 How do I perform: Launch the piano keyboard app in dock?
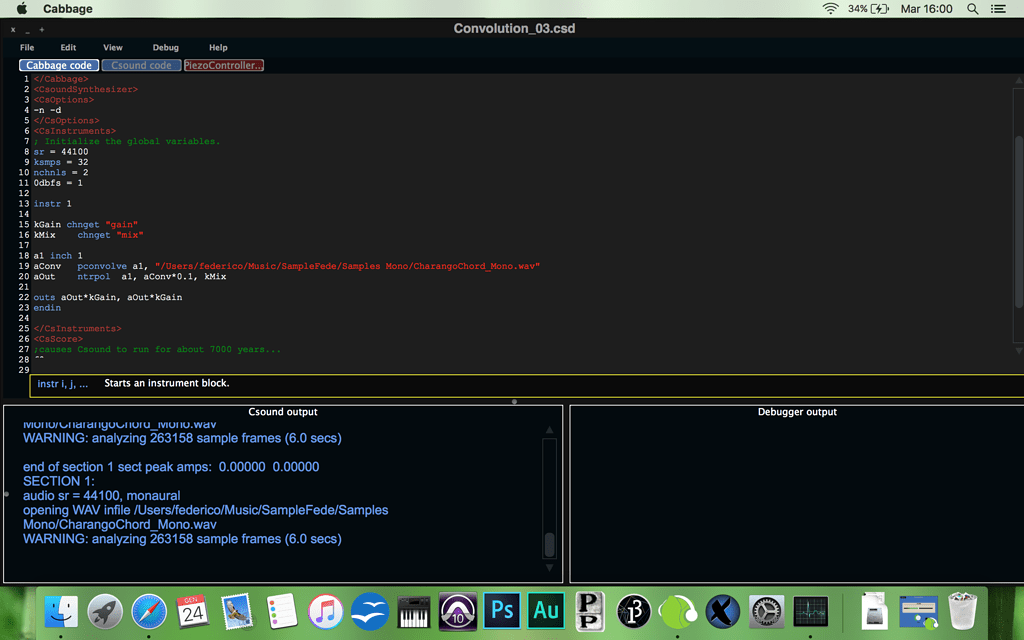pos(413,611)
